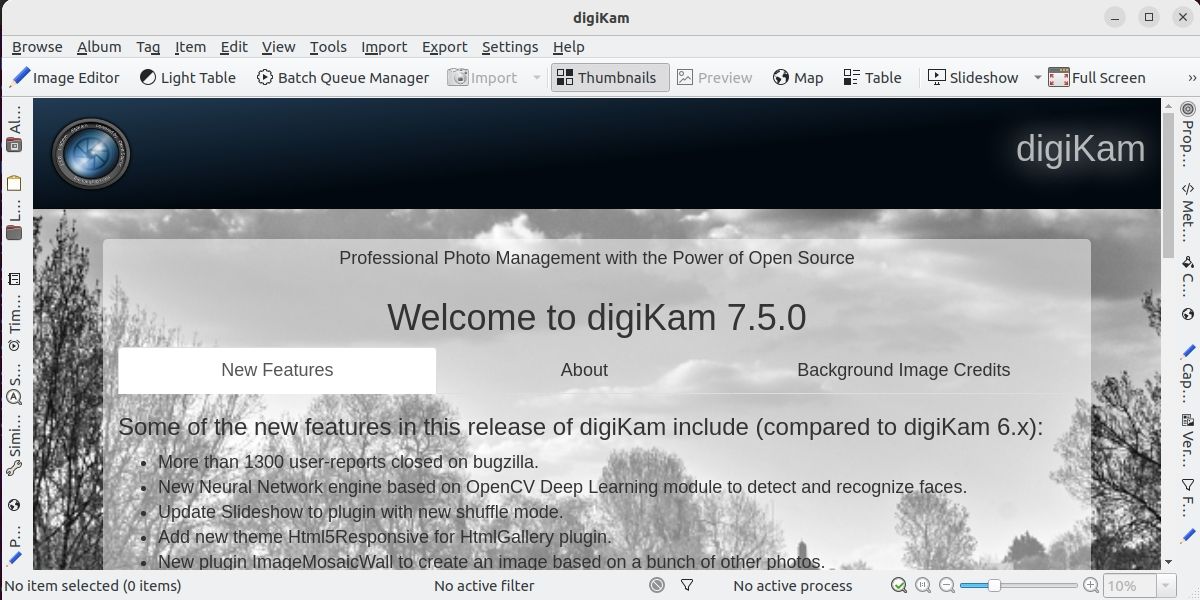Viewport: 1200px width, 600px height.
Task: Expand the Slideshow options dropdown arrow
Action: [1037, 77]
